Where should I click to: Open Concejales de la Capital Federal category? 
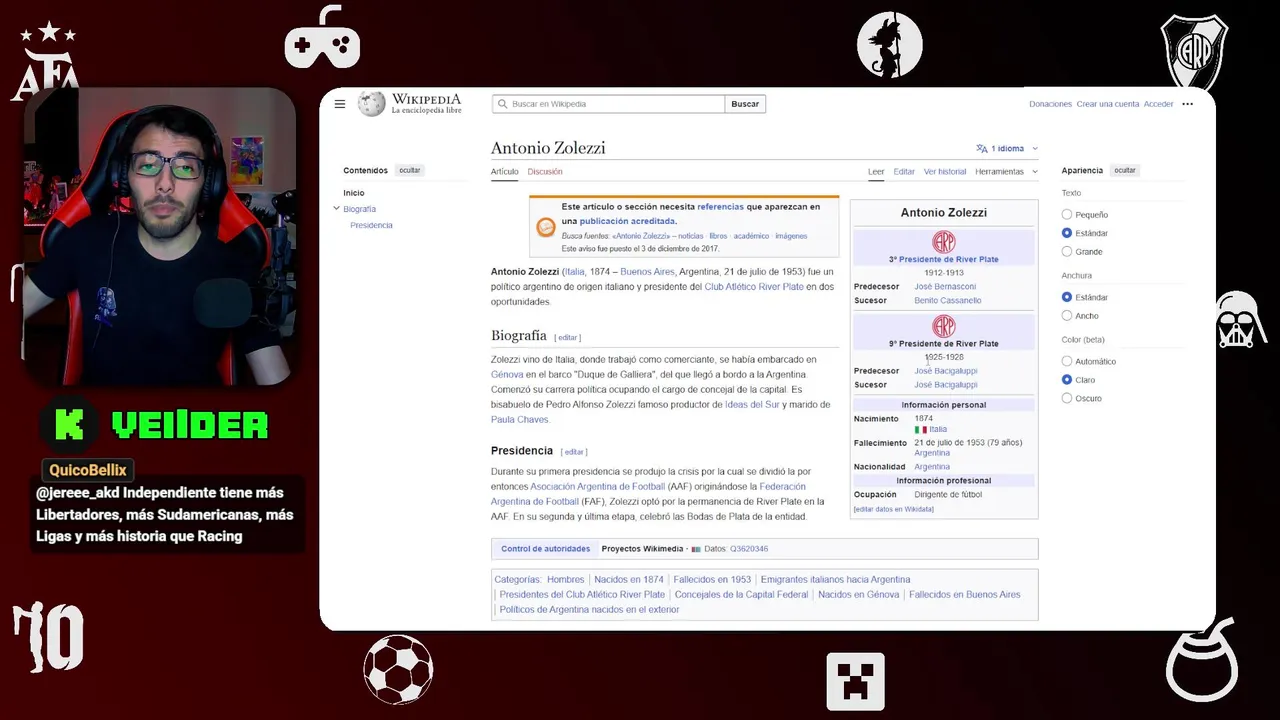click(741, 595)
